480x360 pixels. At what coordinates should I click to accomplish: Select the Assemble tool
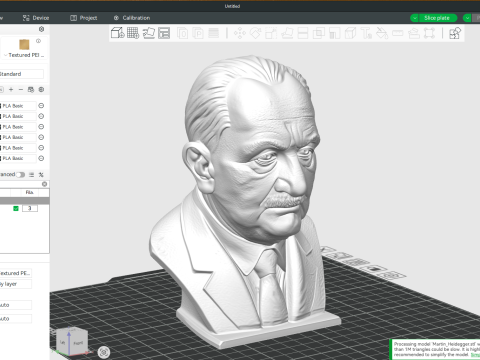[x=414, y=33]
